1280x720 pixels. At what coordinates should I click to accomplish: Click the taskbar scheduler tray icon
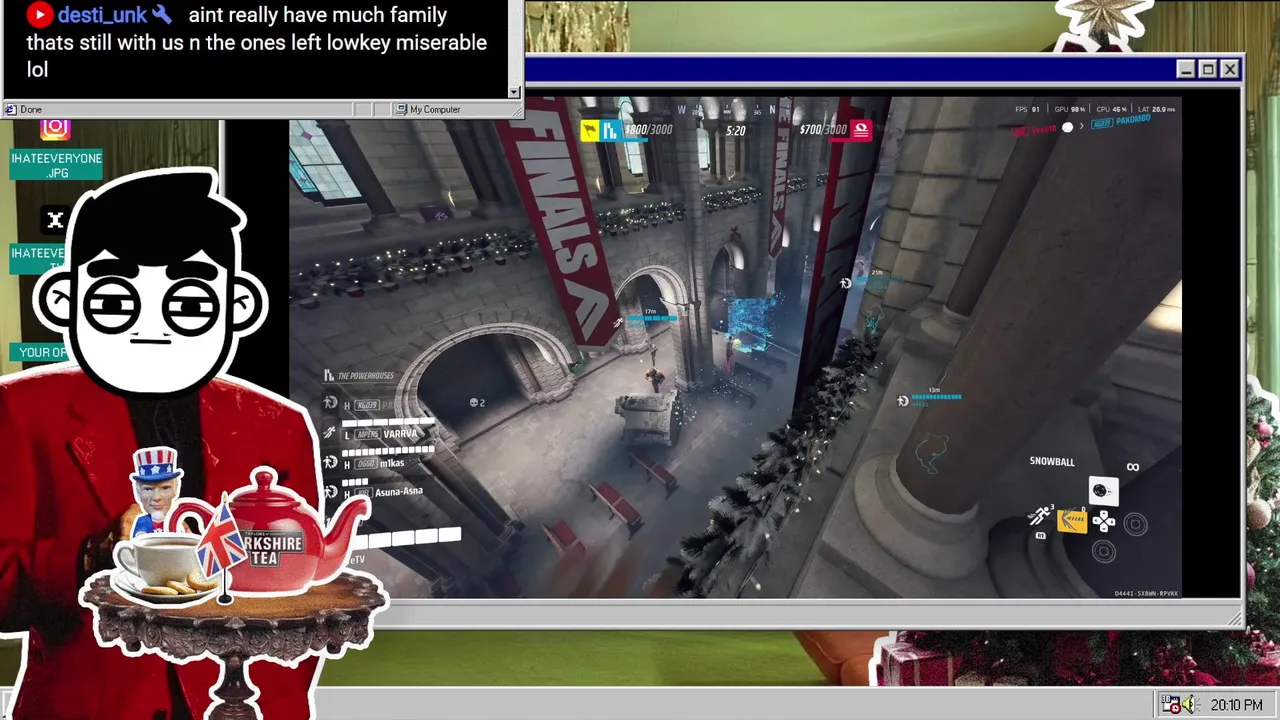1171,705
